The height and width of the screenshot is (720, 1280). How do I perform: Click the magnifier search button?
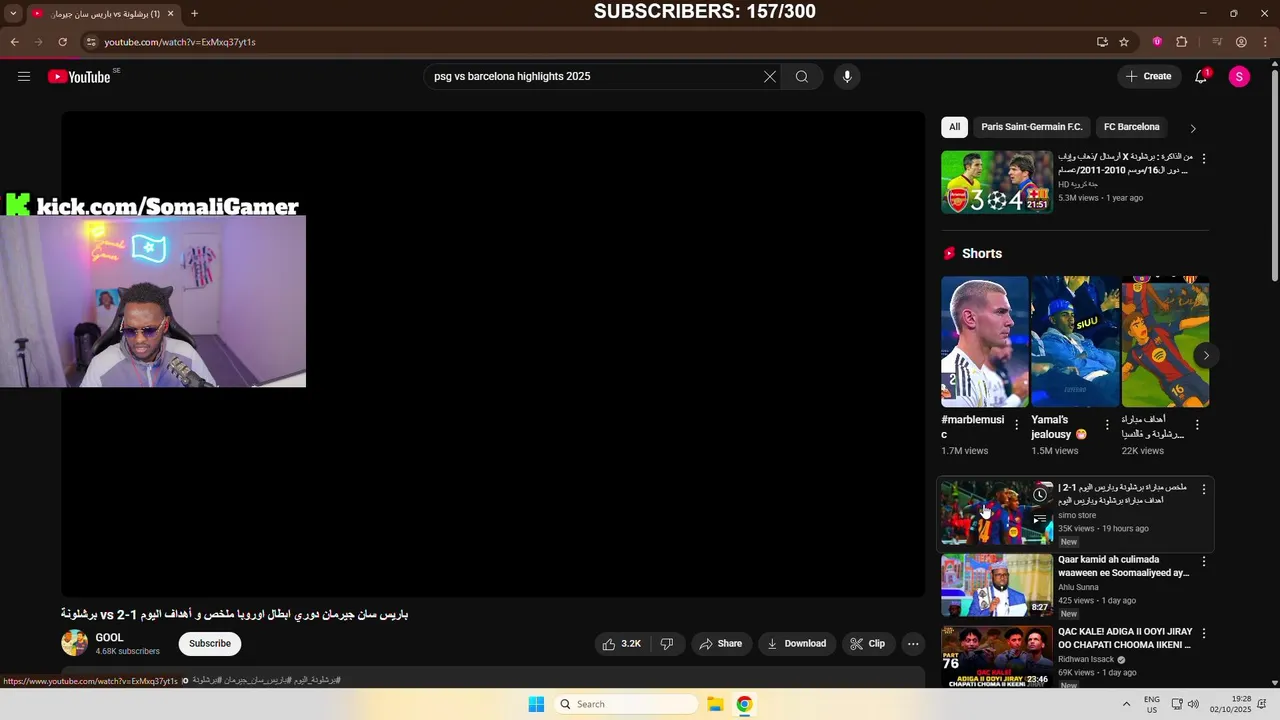(x=802, y=77)
